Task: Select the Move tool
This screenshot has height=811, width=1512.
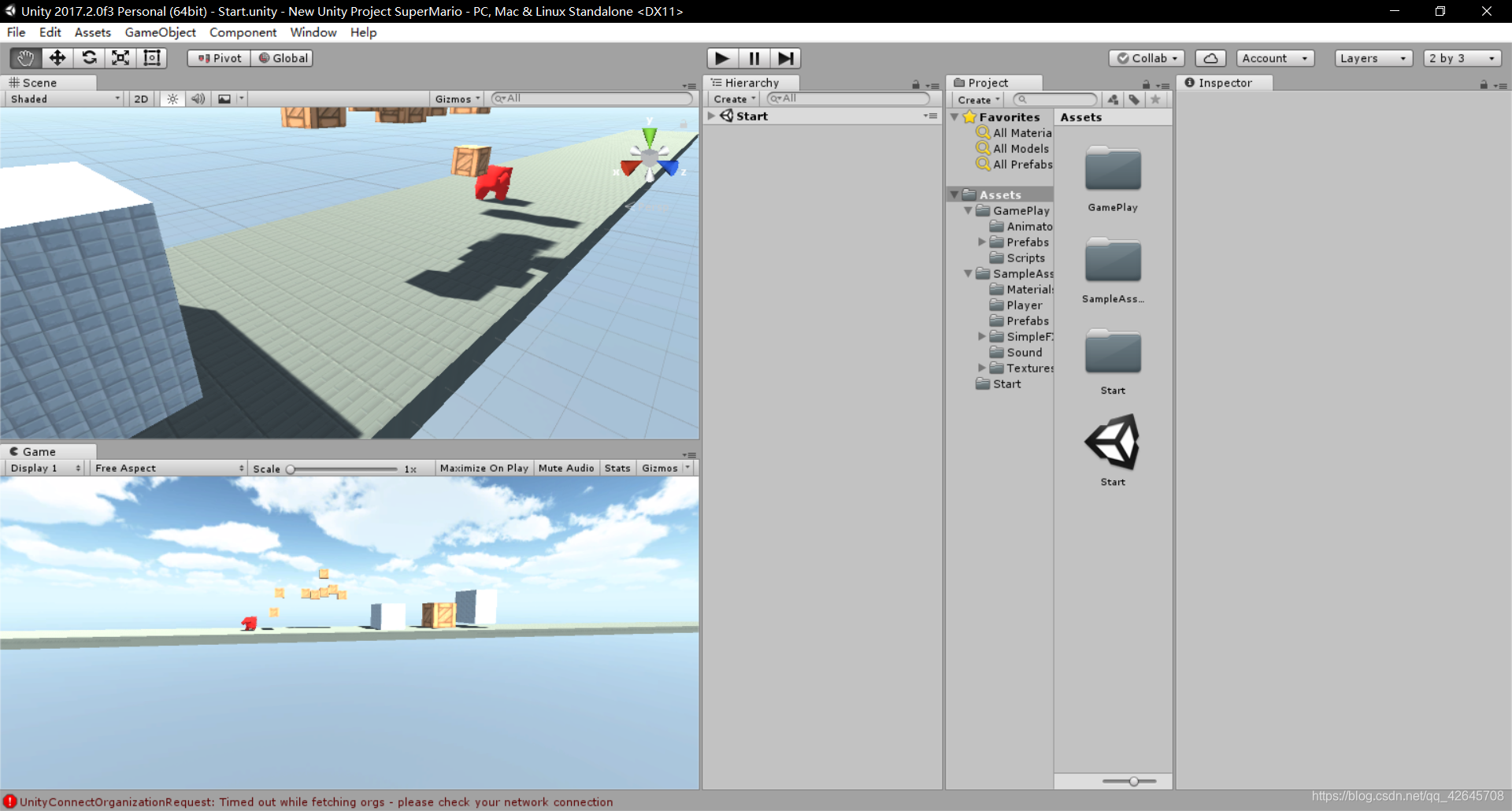Action: pyautogui.click(x=57, y=58)
